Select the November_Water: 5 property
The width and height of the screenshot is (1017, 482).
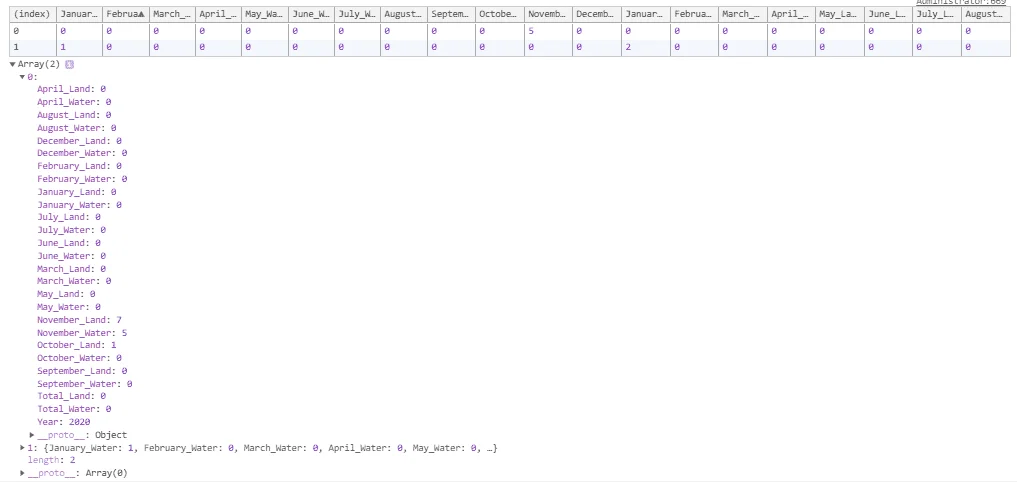(x=82, y=333)
